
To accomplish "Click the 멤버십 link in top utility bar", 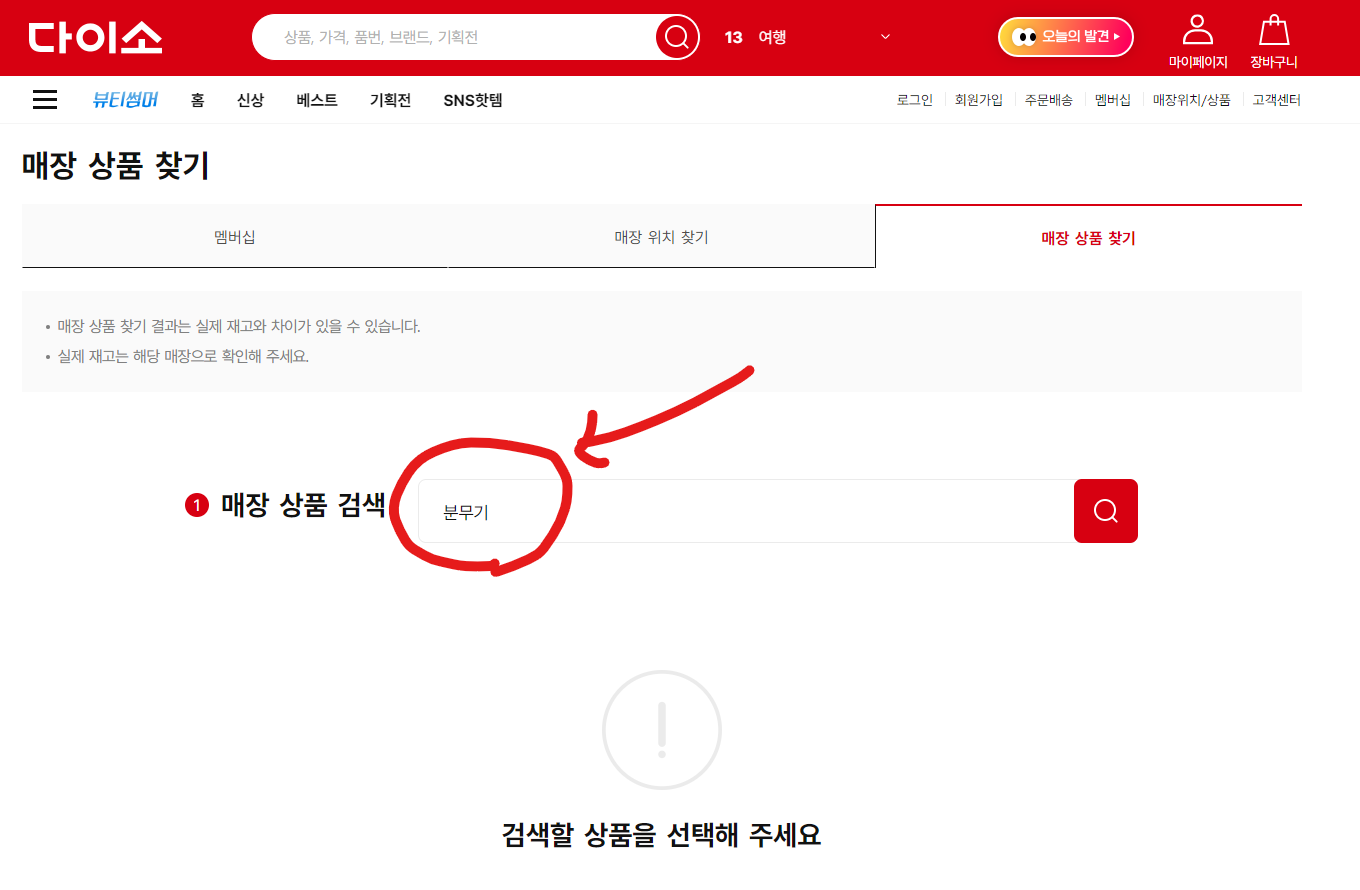I will tap(1113, 100).
